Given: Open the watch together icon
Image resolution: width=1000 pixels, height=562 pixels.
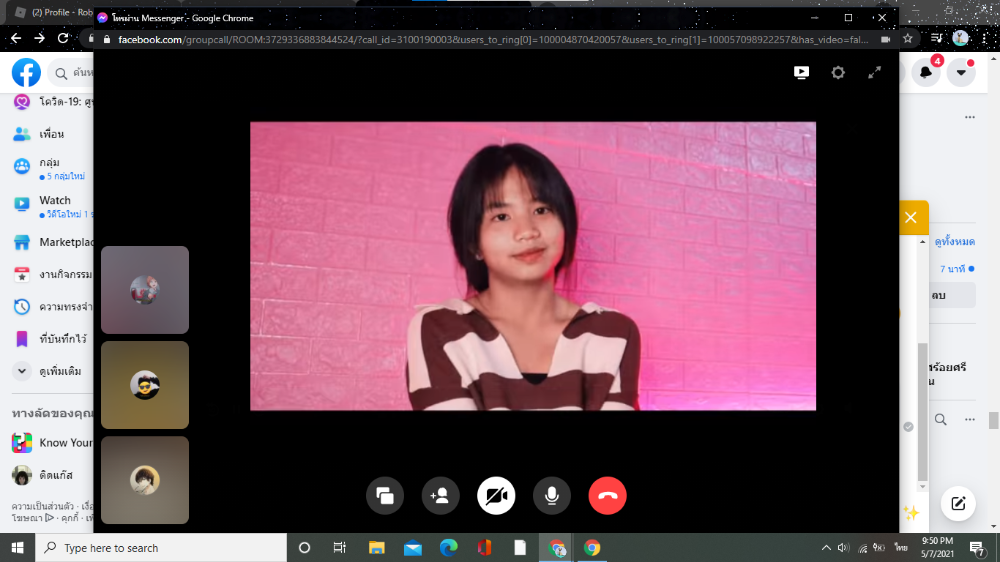Looking at the screenshot, I should click(801, 73).
